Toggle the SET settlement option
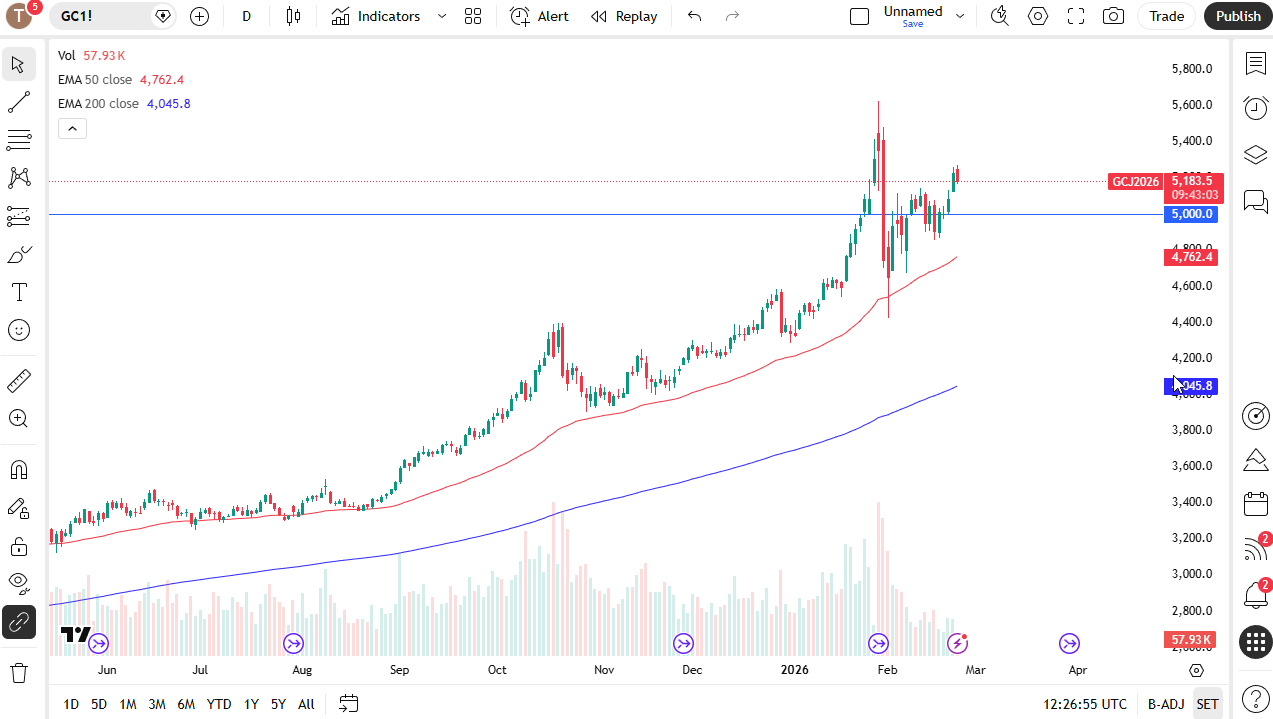The image size is (1273, 719). tap(1208, 704)
